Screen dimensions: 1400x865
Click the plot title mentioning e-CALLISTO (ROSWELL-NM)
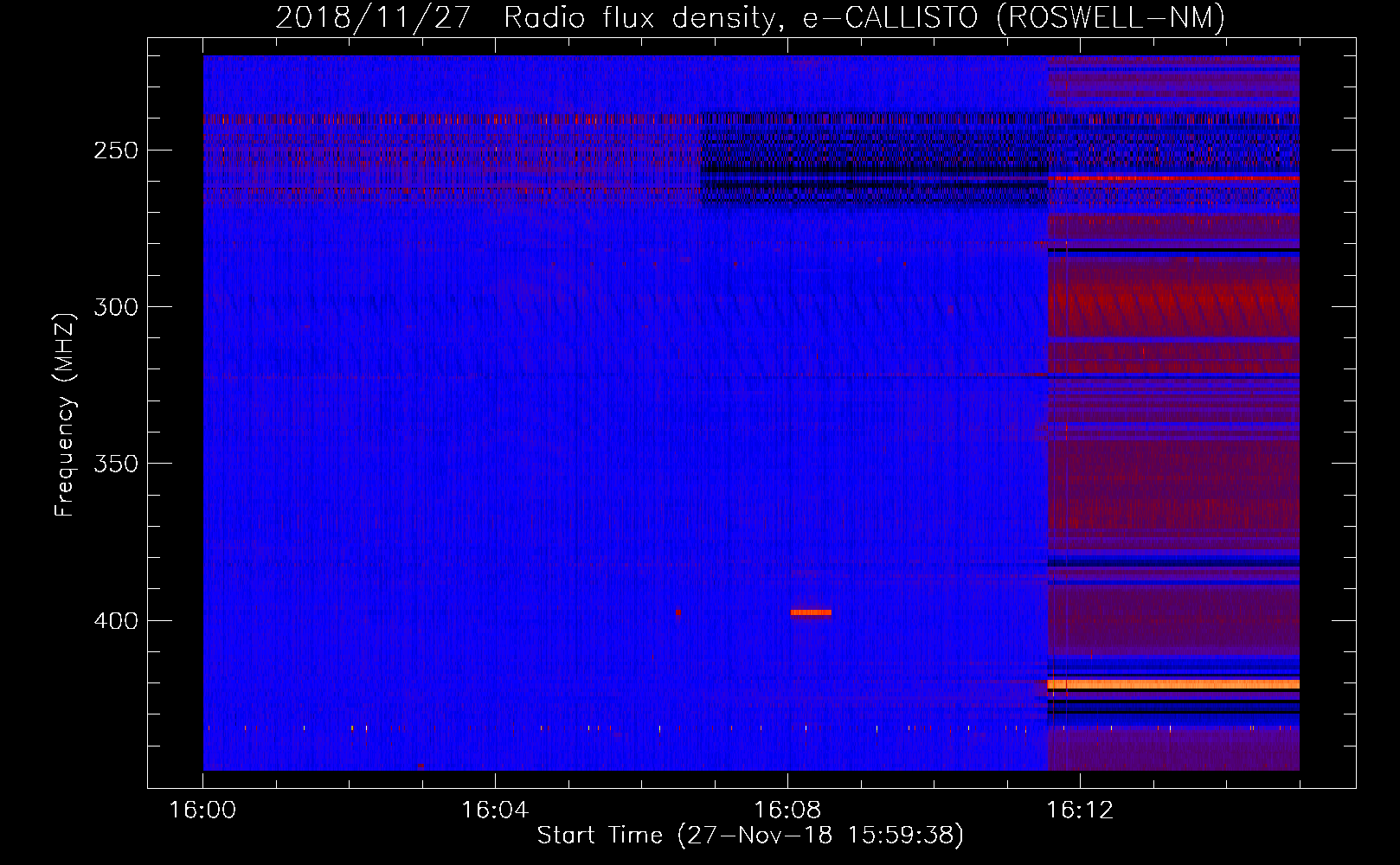pyautogui.click(x=750, y=18)
